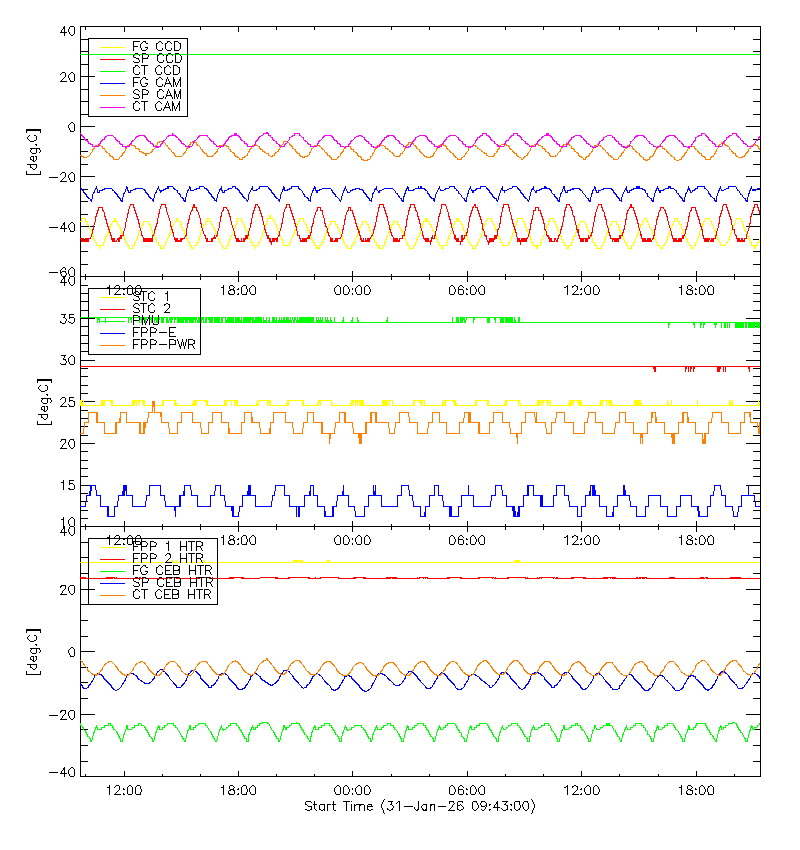800x850 pixels.
Task: Click the FG CCD legend entry
Action: point(156,47)
